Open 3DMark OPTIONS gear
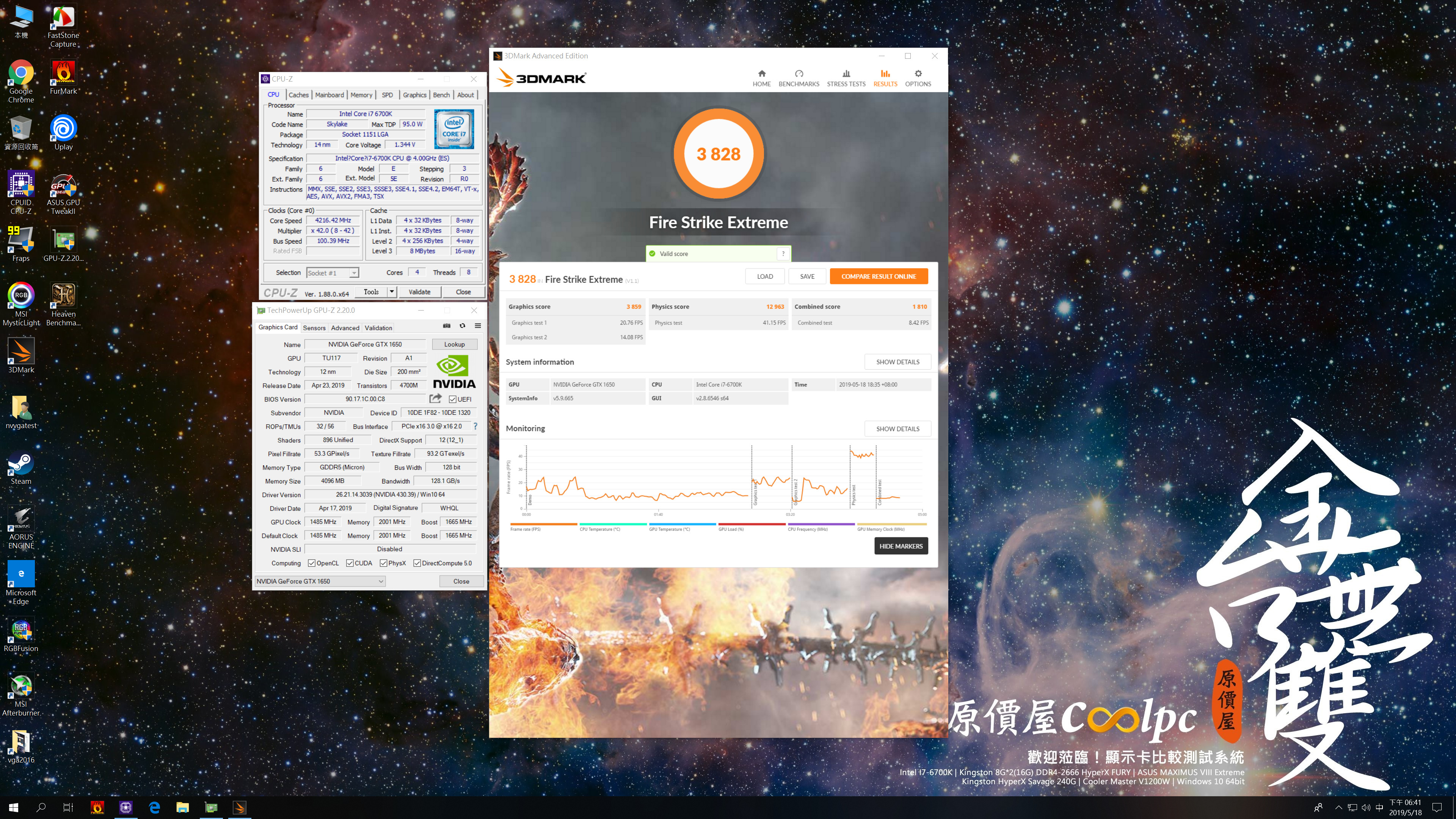 pos(918,78)
